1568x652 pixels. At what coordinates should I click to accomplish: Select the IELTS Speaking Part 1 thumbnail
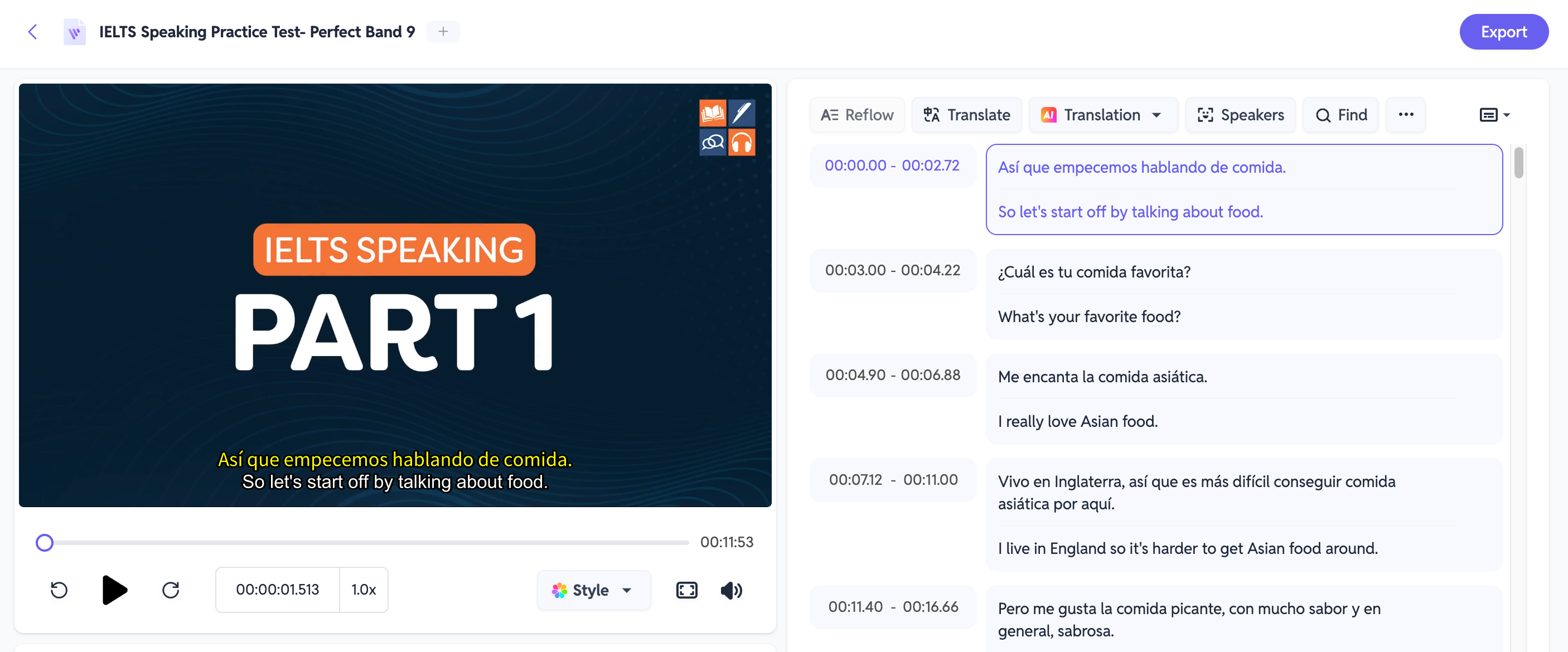[395, 296]
